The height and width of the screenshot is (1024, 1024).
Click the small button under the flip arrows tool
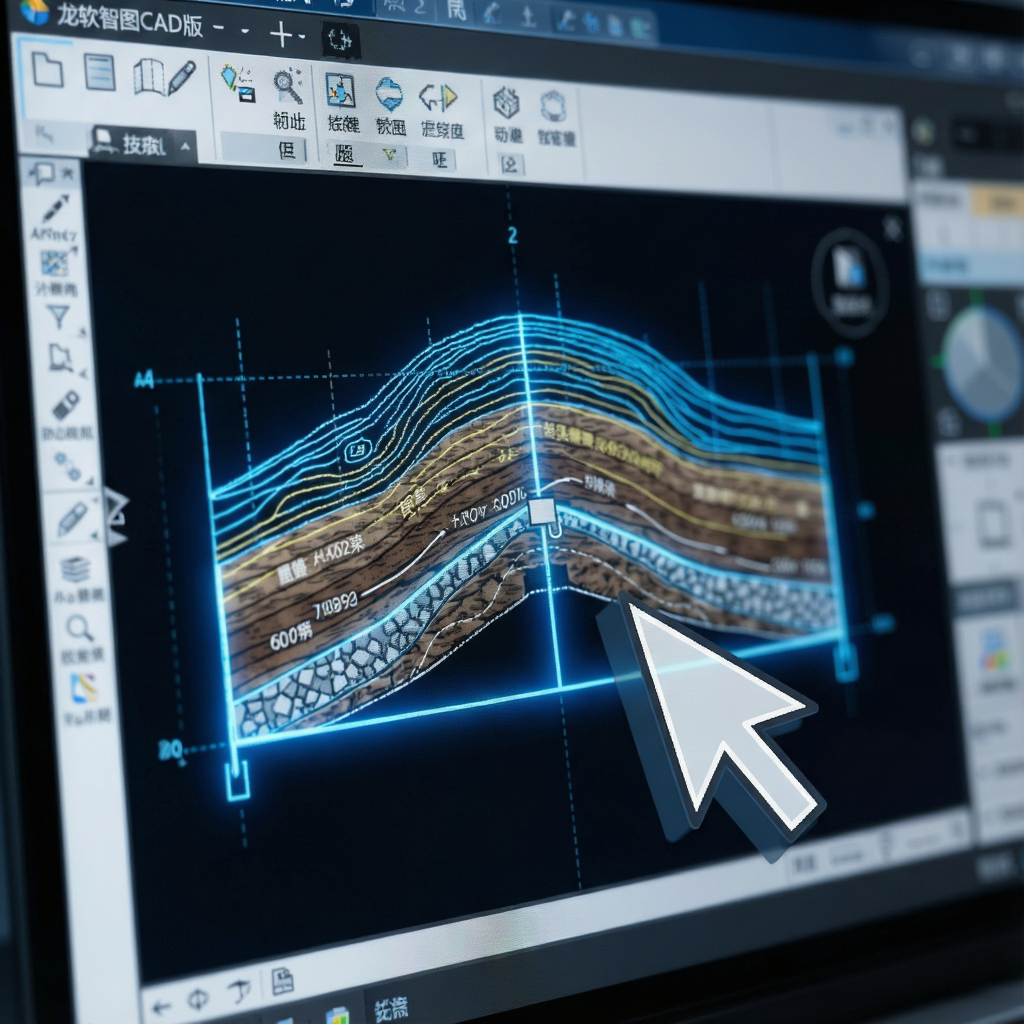tap(440, 160)
